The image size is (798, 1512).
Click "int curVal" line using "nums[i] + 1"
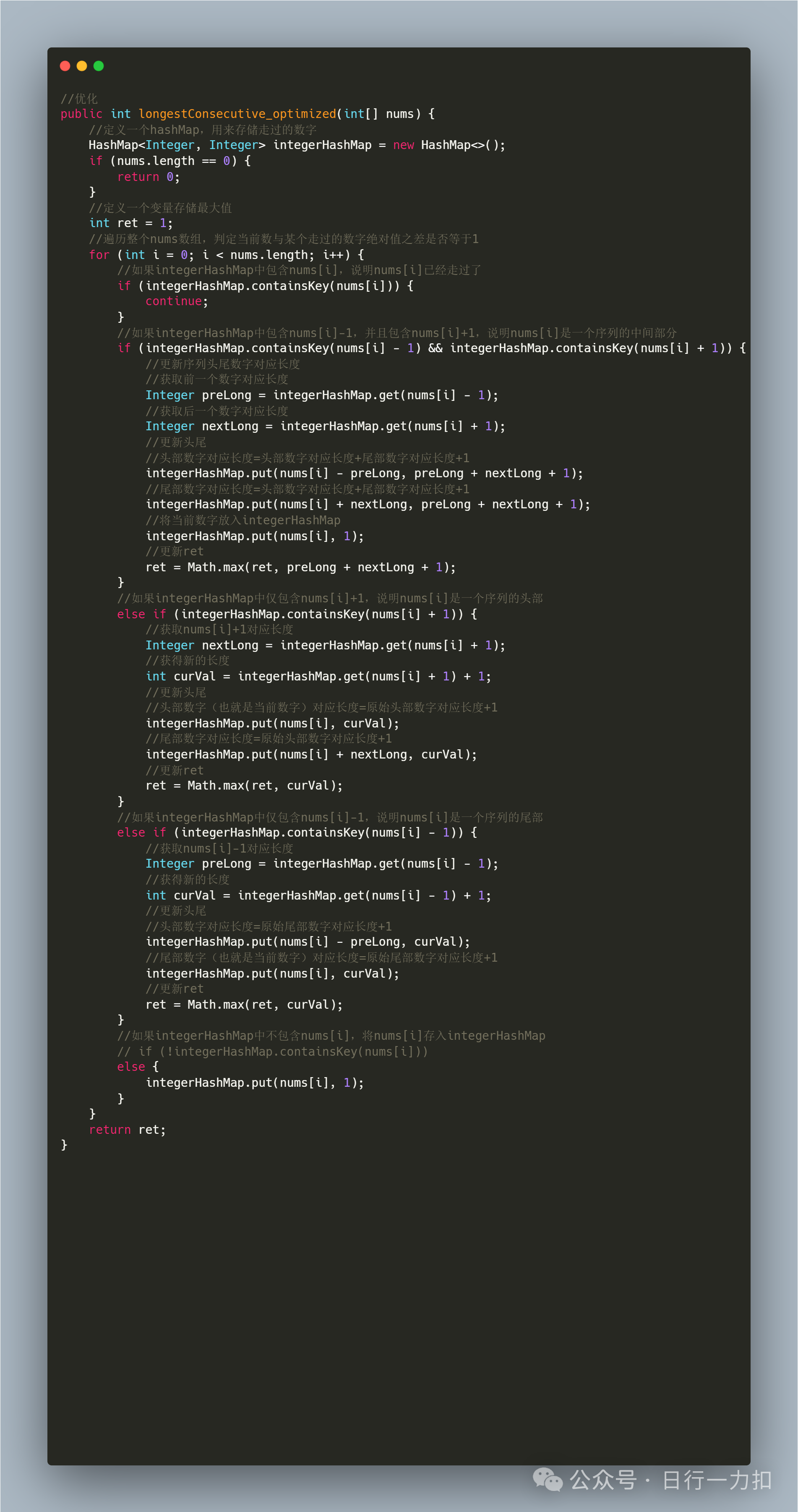(318, 676)
